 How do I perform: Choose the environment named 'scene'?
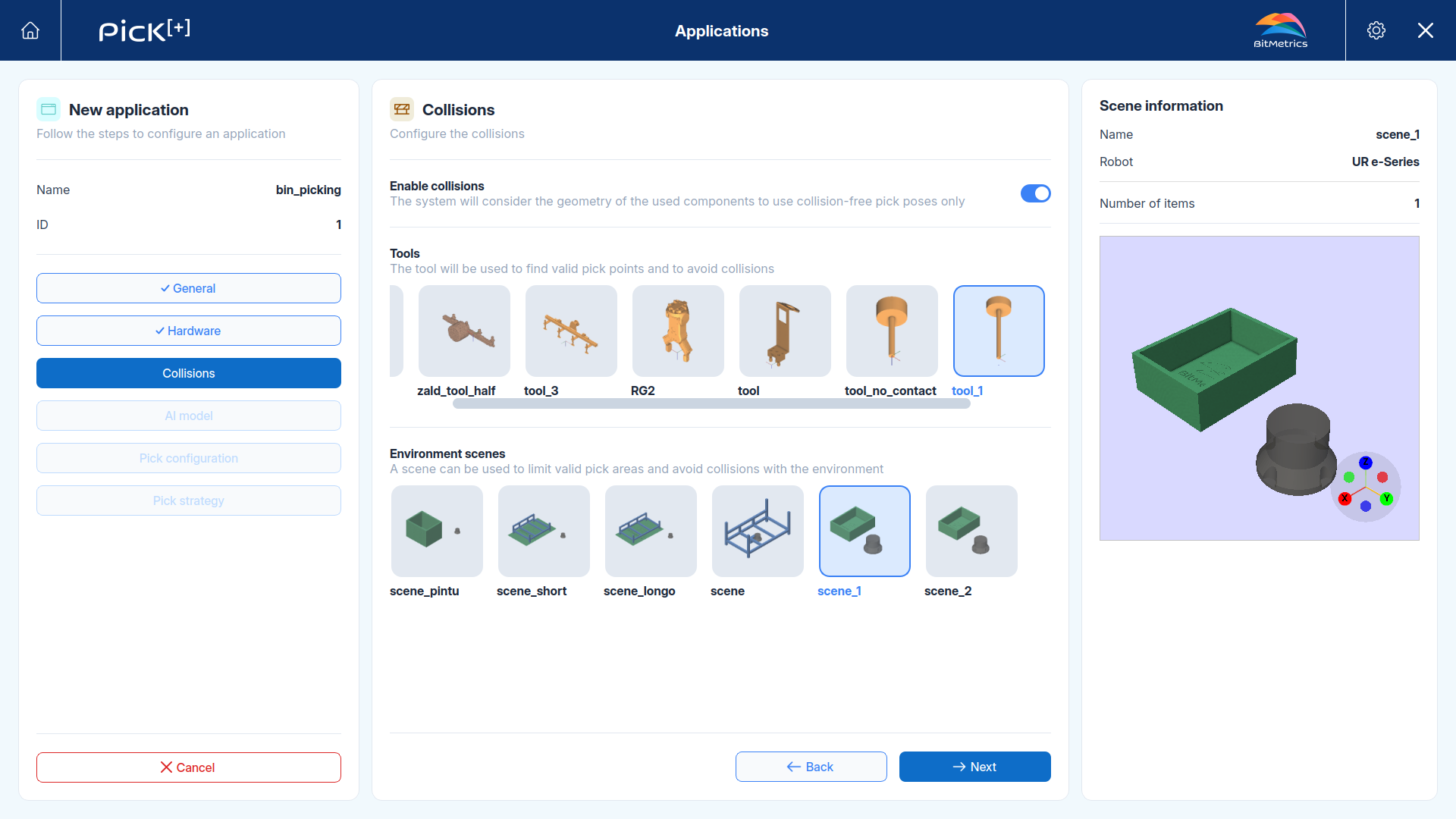click(758, 531)
